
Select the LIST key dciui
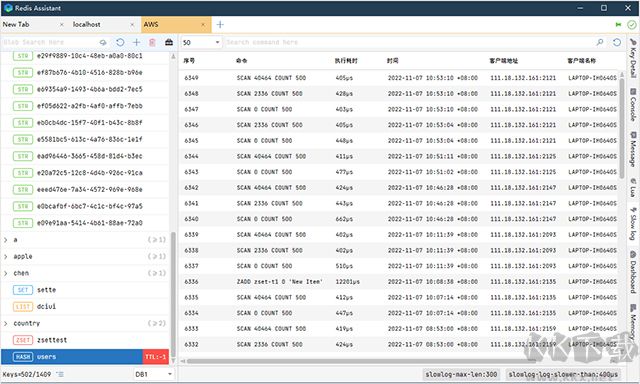click(85, 306)
